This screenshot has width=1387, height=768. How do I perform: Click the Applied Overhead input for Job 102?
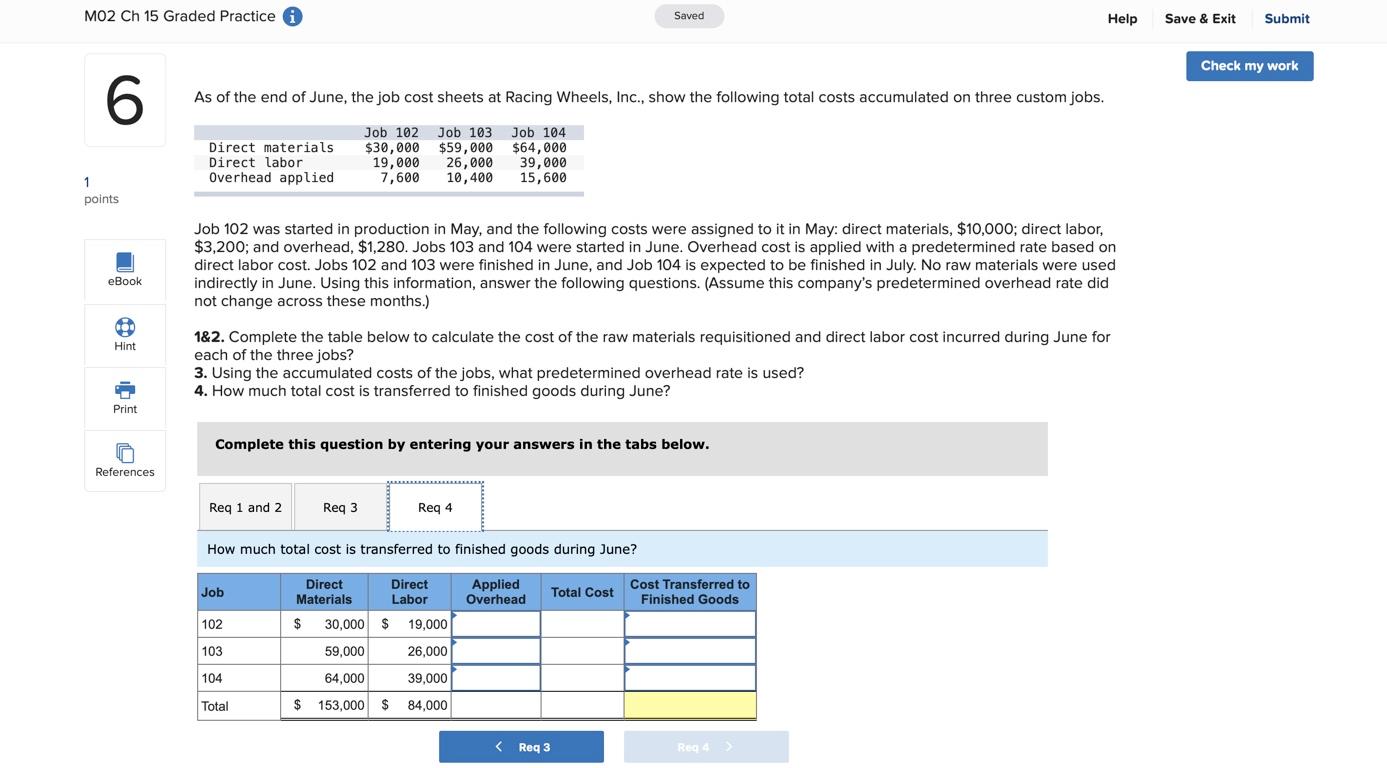pos(495,624)
